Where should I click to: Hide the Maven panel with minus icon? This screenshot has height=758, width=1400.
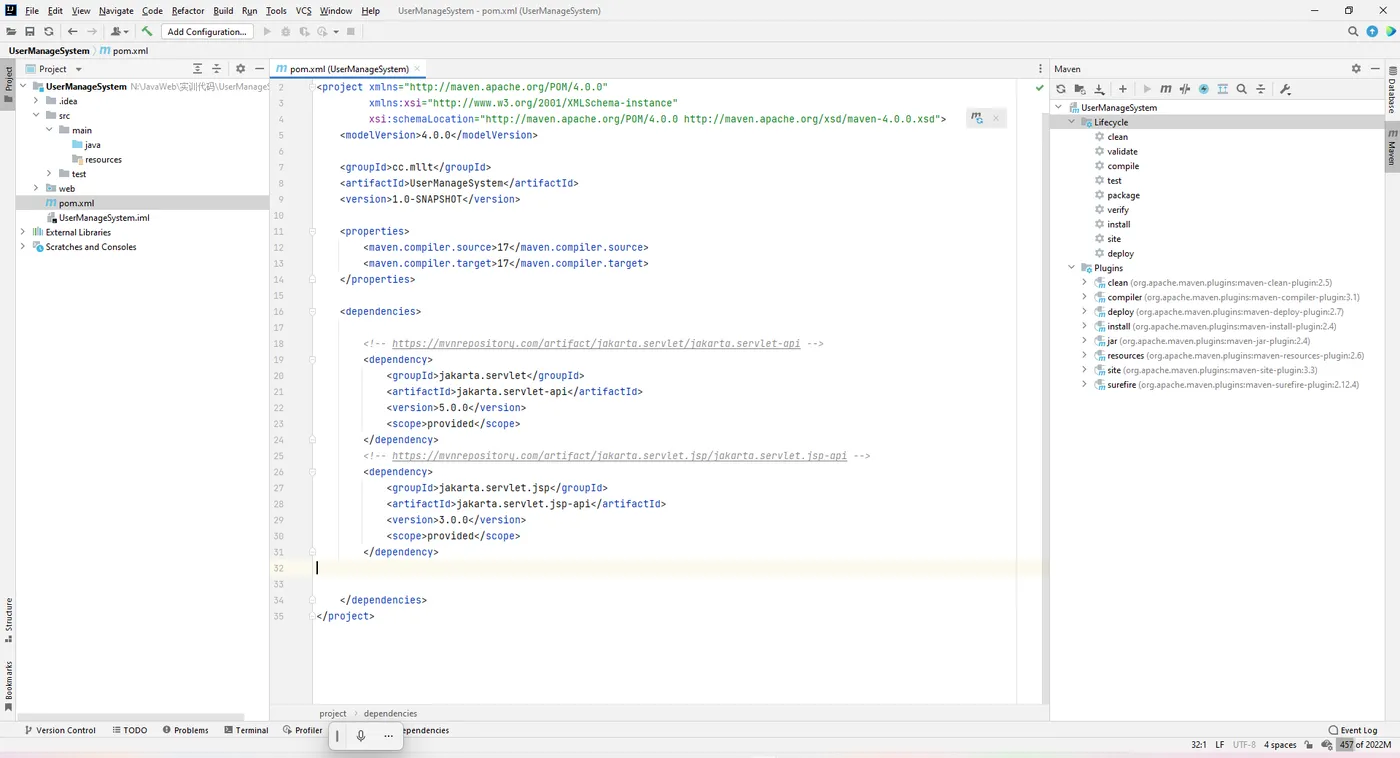pyautogui.click(x=1374, y=69)
